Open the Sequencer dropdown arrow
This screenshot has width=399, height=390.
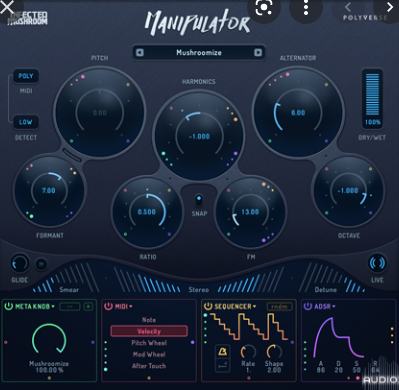254,306
